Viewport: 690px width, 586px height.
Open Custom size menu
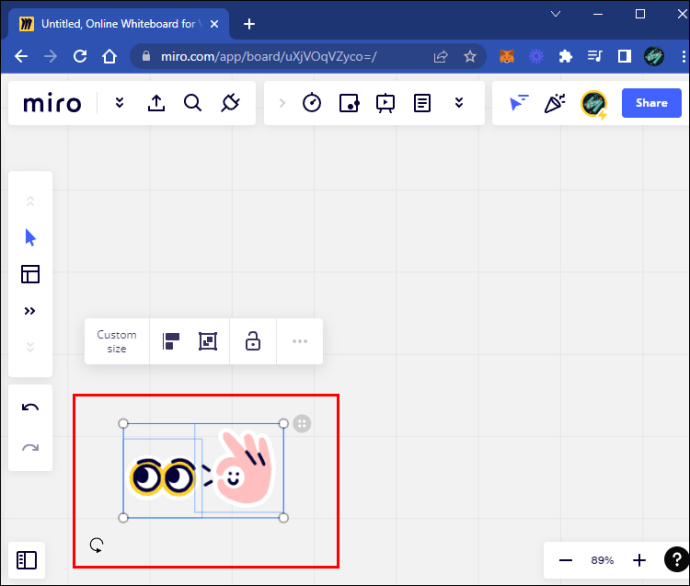[117, 342]
